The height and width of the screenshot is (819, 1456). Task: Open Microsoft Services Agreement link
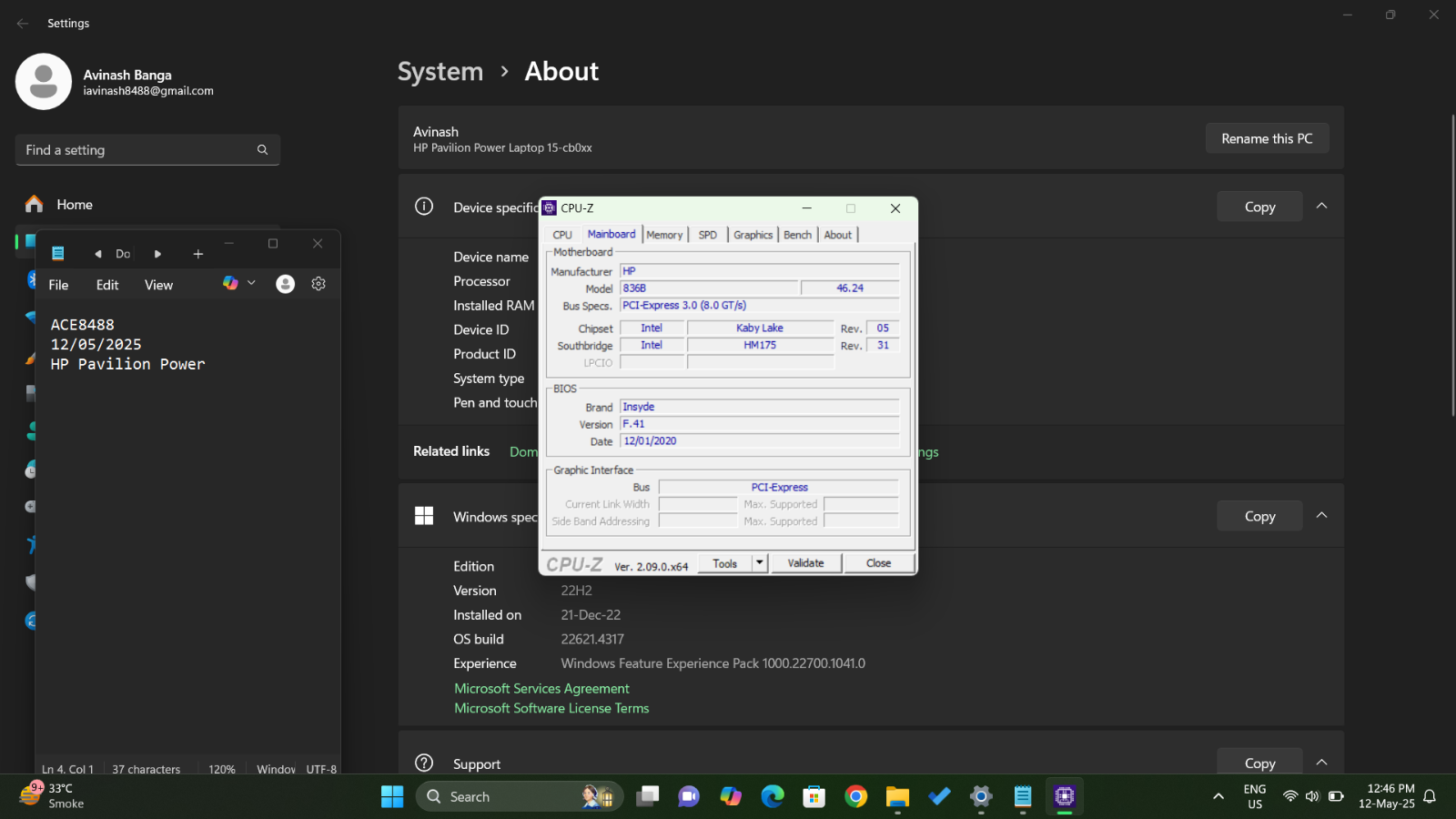click(x=541, y=689)
